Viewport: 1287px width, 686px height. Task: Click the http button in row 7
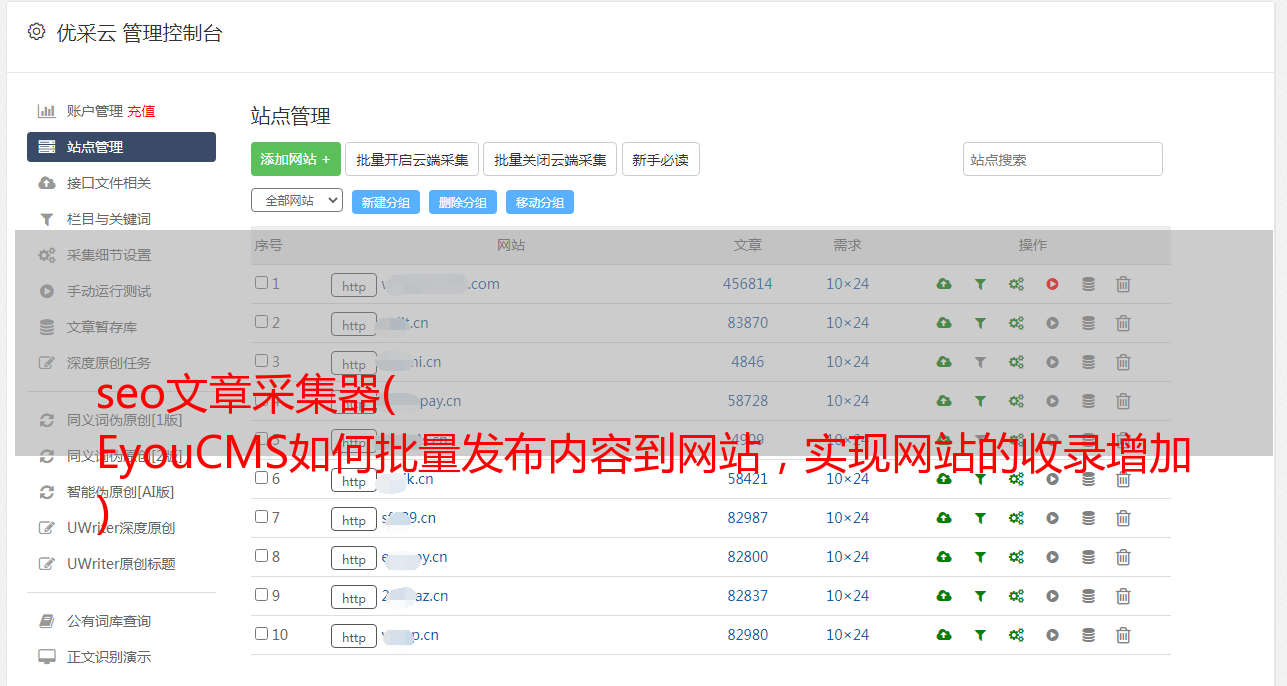coord(354,520)
